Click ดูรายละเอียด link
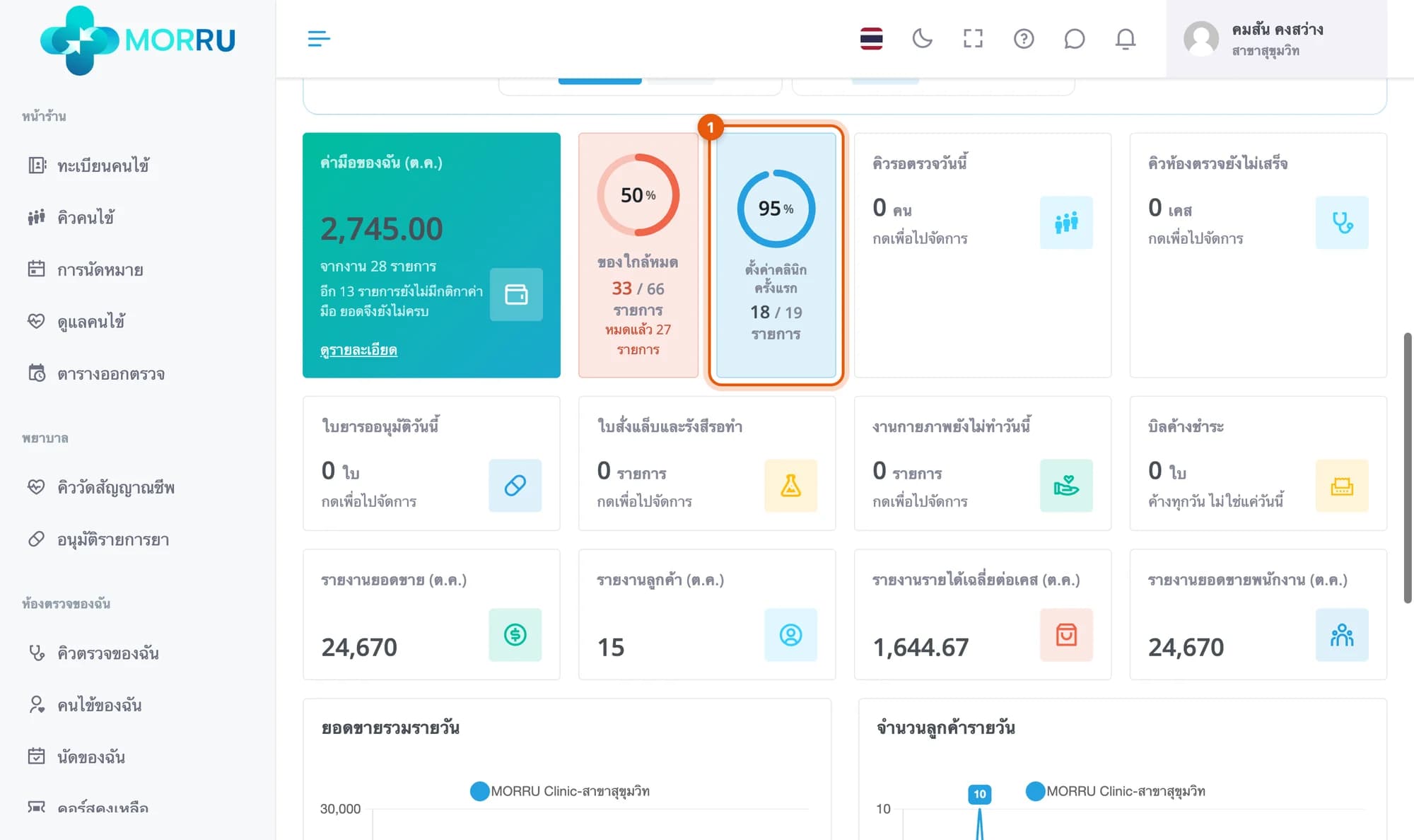 click(x=358, y=350)
